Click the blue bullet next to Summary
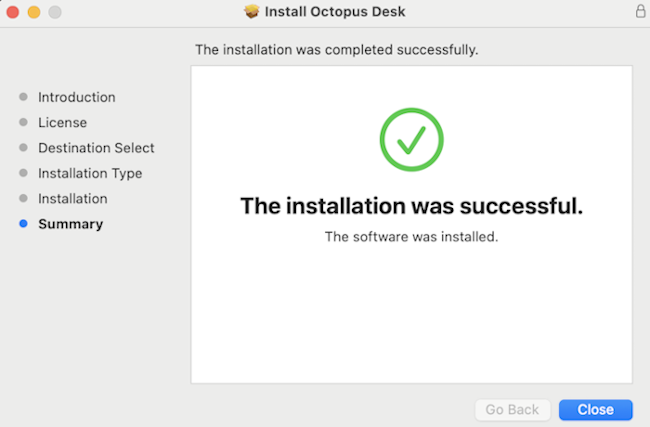650x427 pixels. (x=24, y=224)
